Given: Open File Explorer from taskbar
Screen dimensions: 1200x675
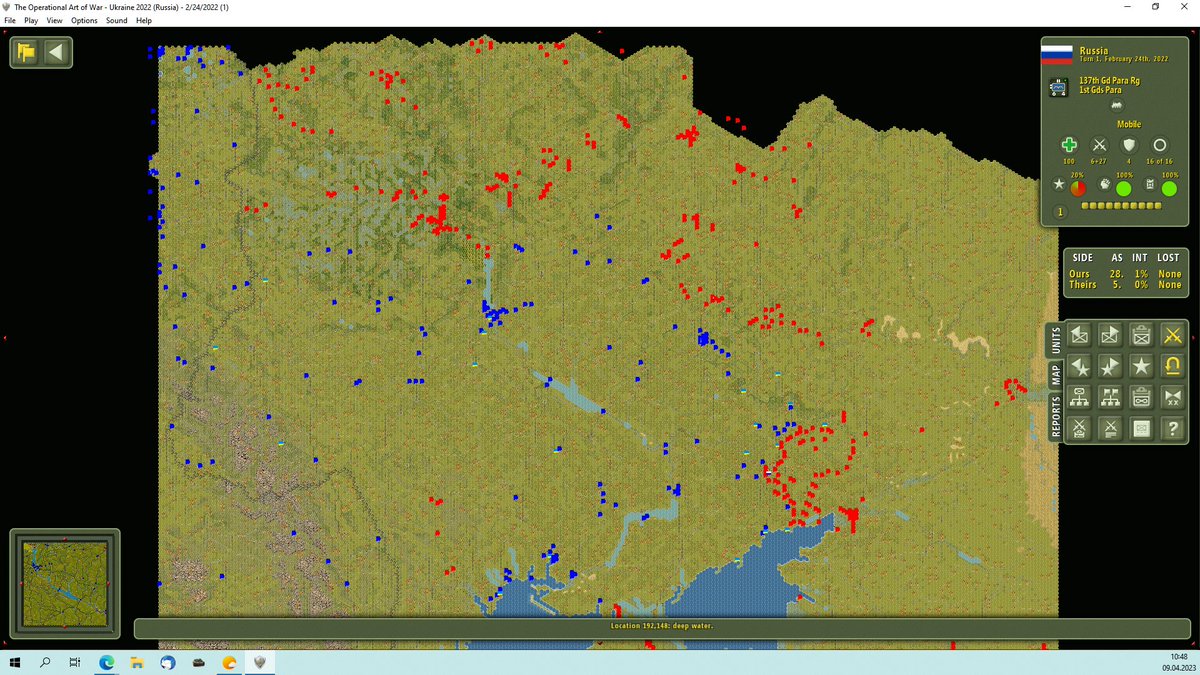Looking at the screenshot, I should pyautogui.click(x=137, y=662).
